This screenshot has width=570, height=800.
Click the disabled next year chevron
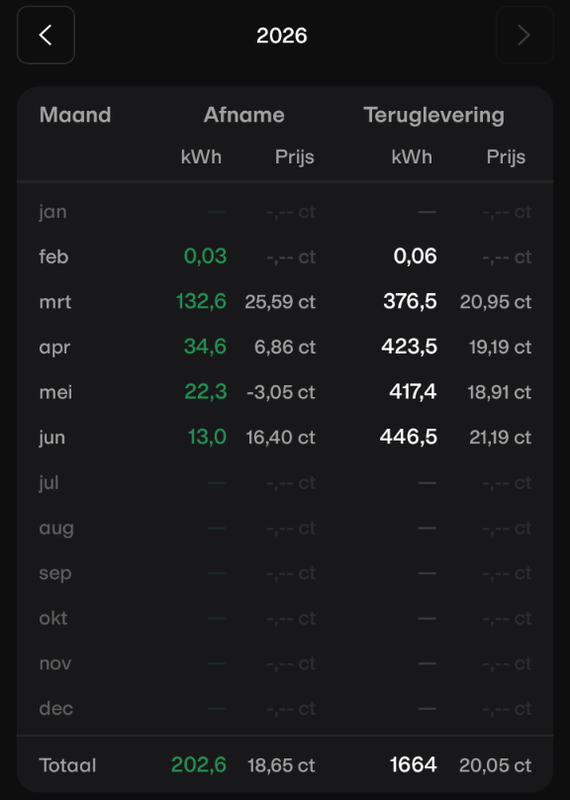[525, 35]
